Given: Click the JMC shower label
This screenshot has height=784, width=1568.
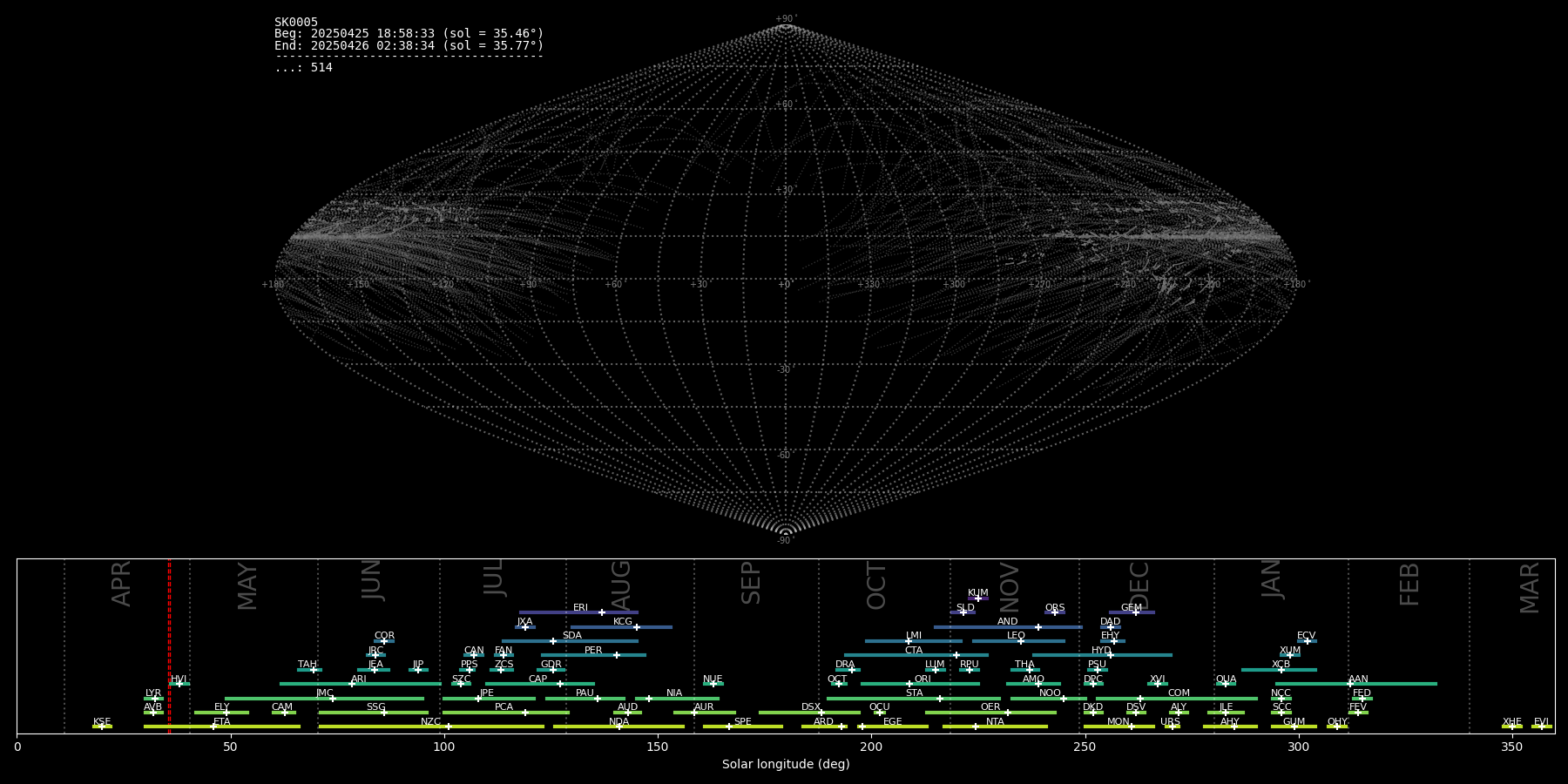Looking at the screenshot, I should point(324,693).
